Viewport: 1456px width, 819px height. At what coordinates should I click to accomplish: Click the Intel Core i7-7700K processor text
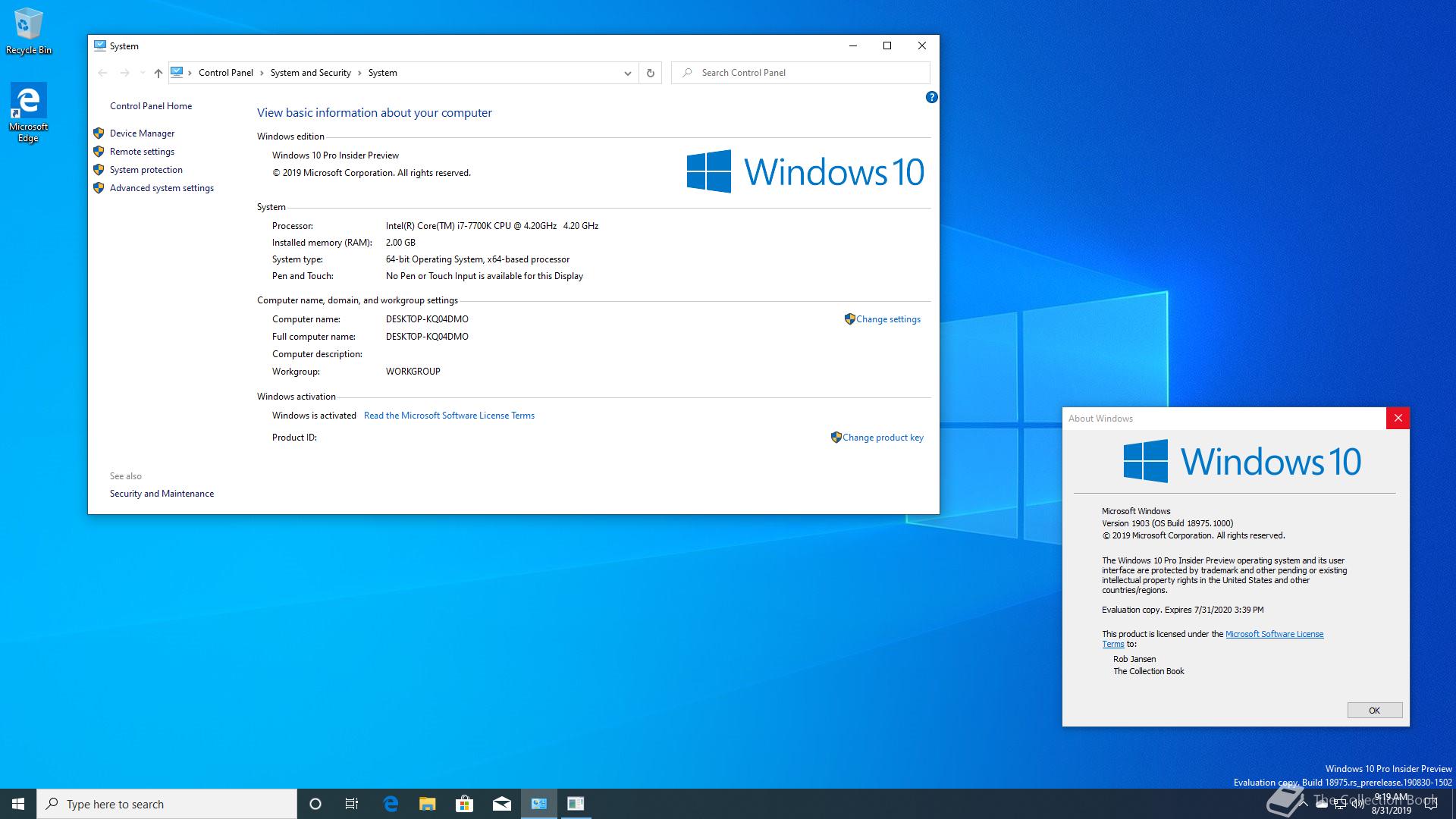pyautogui.click(x=492, y=226)
